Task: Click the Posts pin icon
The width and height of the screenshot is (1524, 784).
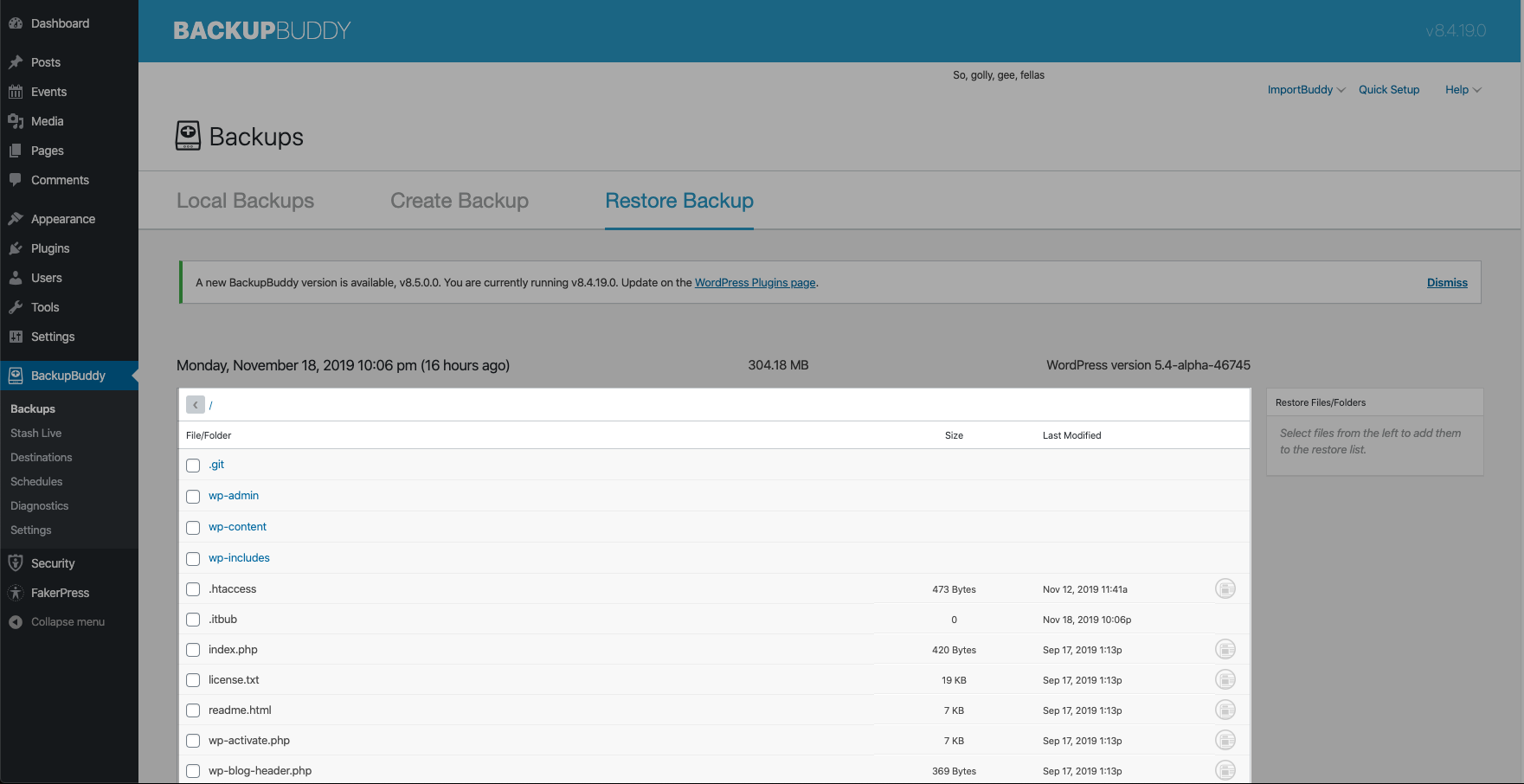Action: pyautogui.click(x=16, y=62)
